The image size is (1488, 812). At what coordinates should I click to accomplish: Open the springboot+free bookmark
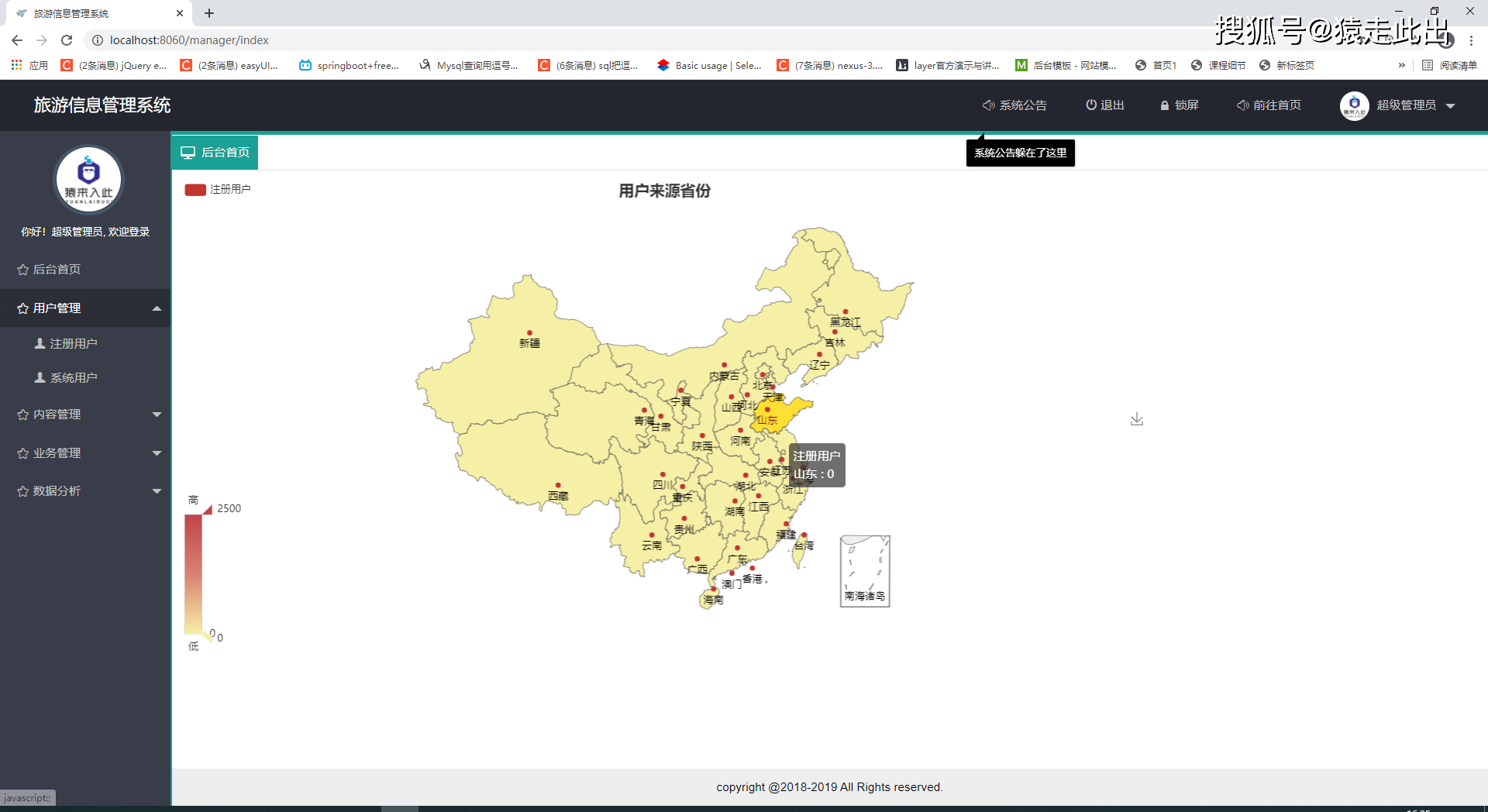(350, 66)
